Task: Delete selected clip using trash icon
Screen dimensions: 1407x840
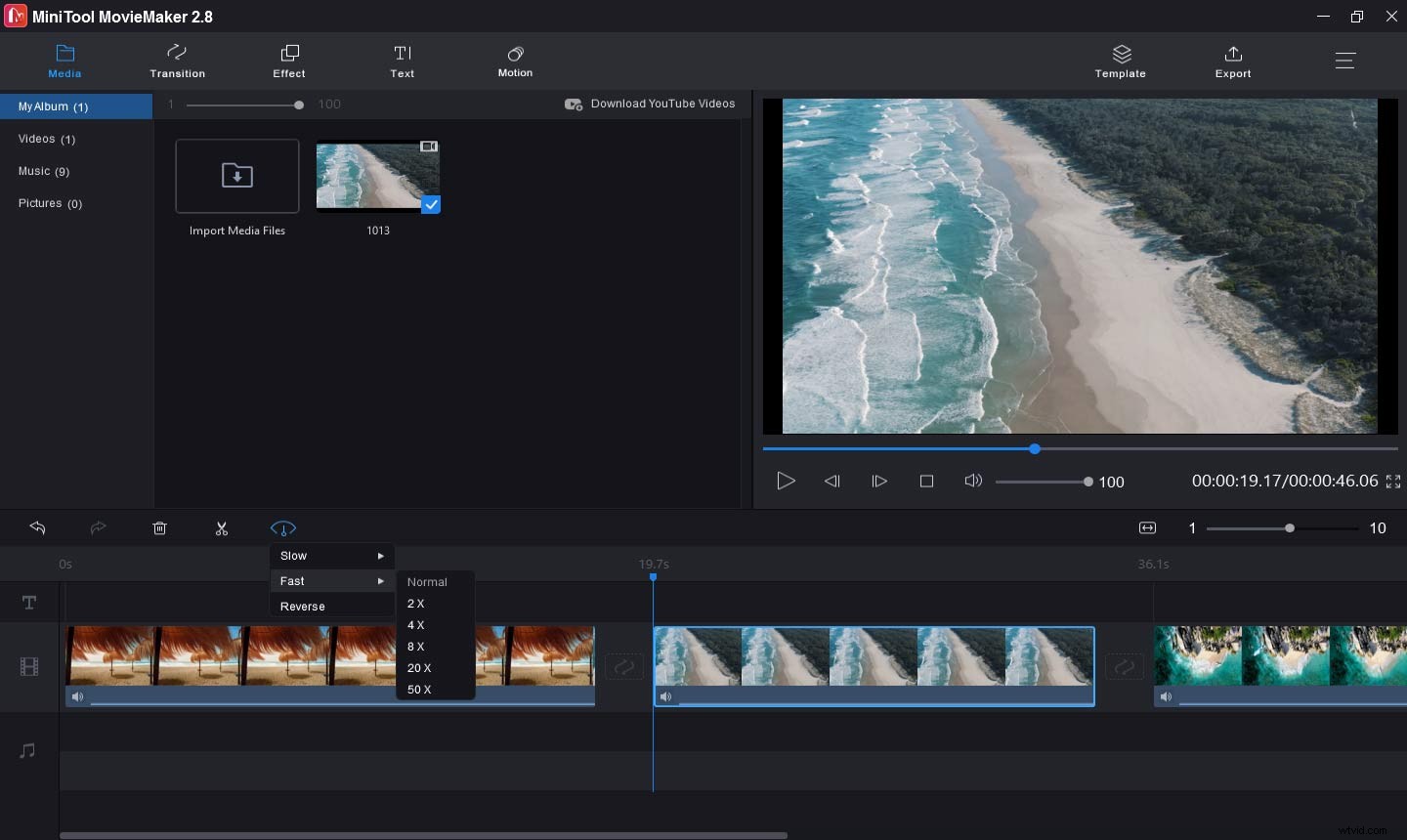Action: [x=159, y=528]
